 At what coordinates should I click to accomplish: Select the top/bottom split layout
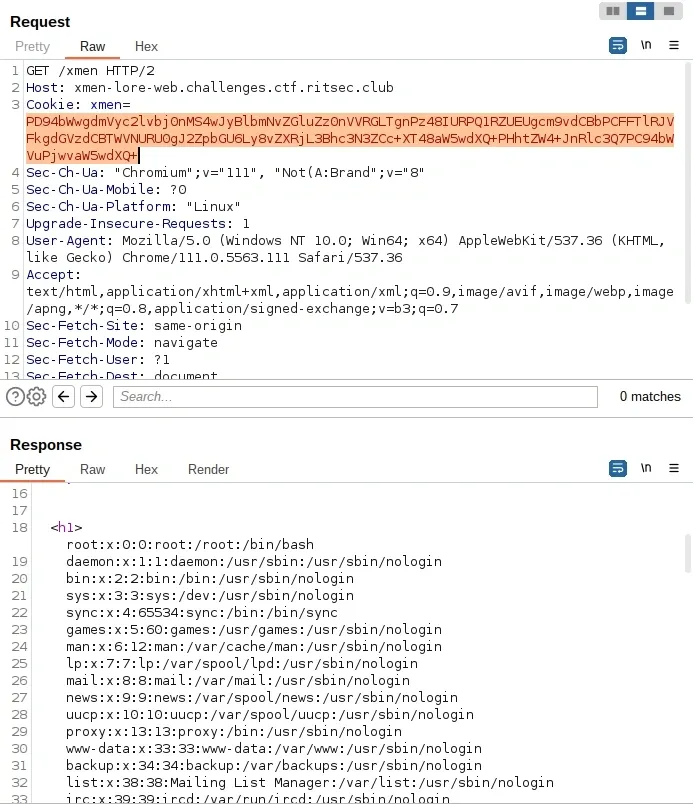(642, 11)
